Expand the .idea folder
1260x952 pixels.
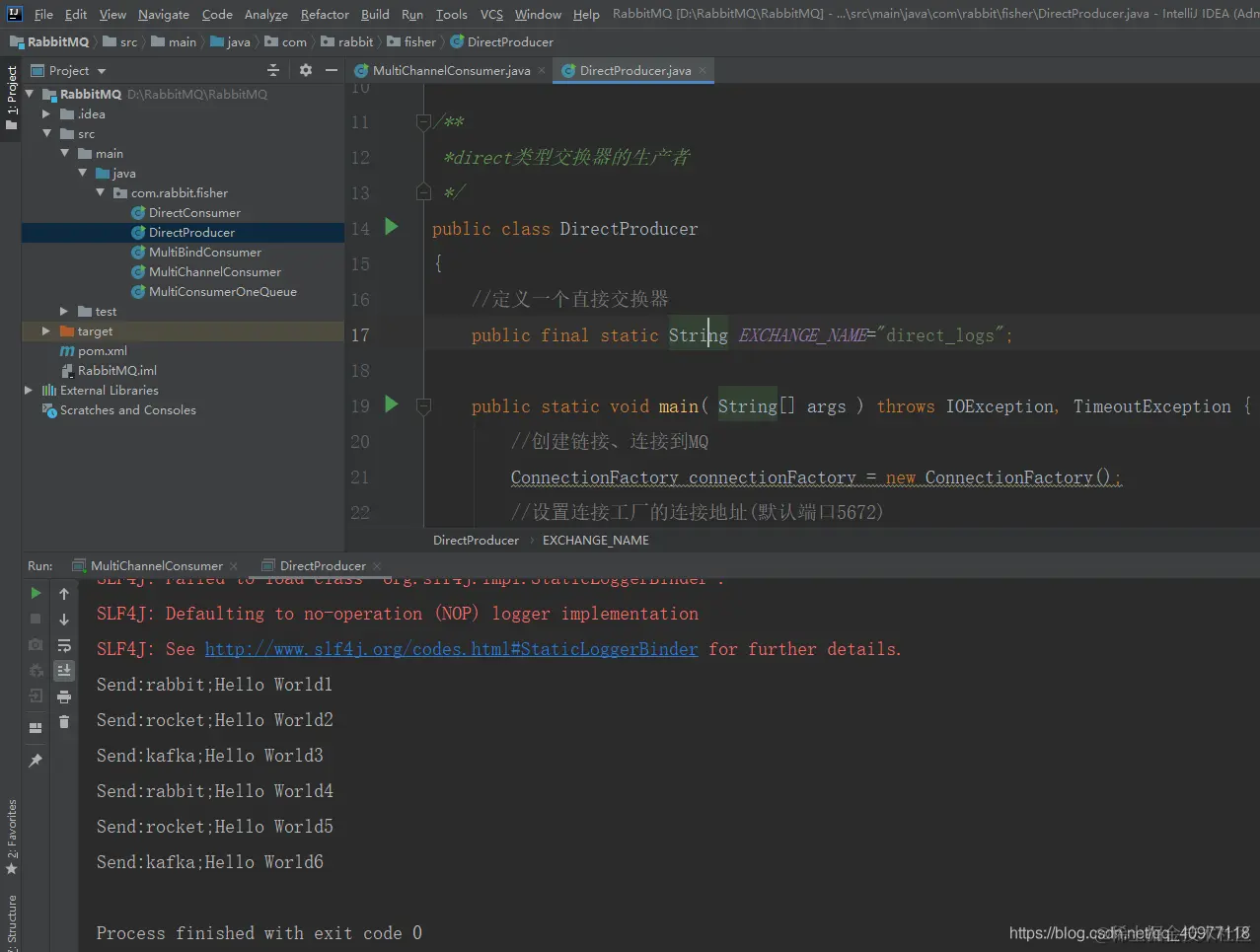46,113
